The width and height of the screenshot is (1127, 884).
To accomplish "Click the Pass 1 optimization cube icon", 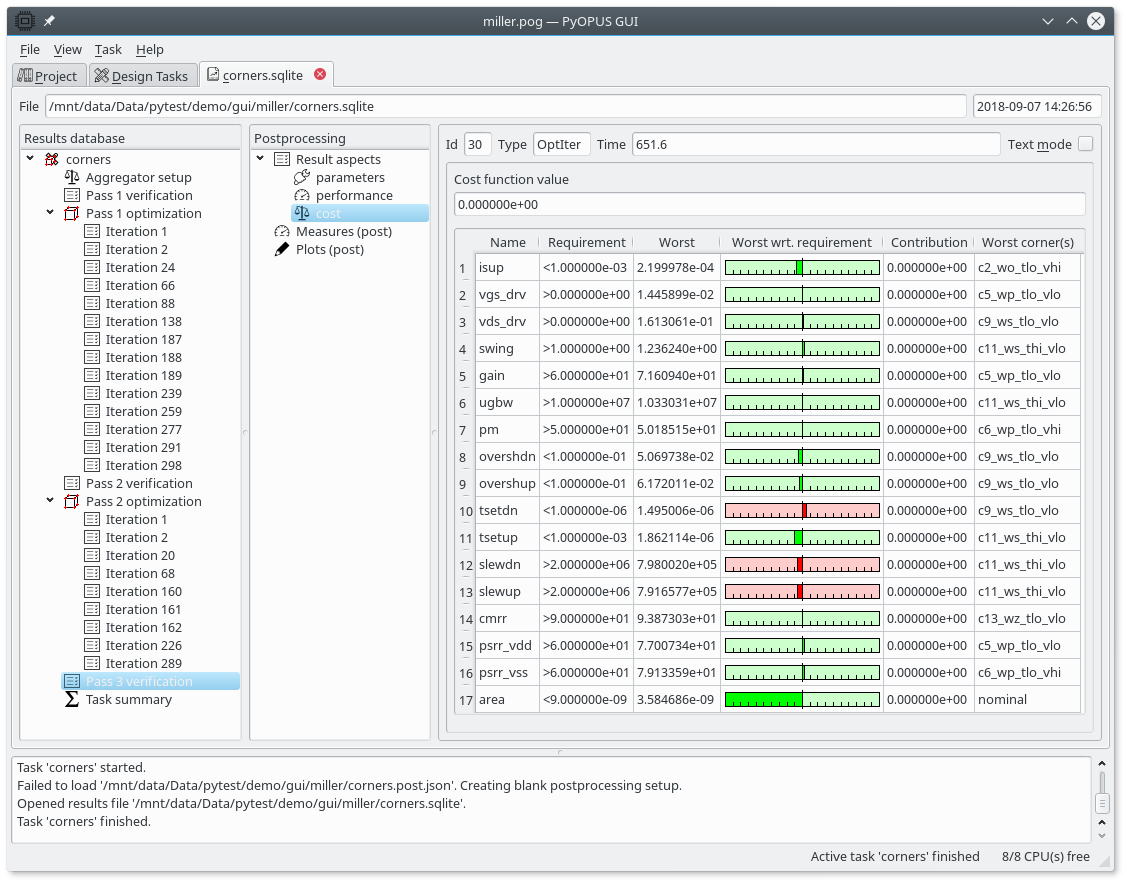I will pos(72,213).
